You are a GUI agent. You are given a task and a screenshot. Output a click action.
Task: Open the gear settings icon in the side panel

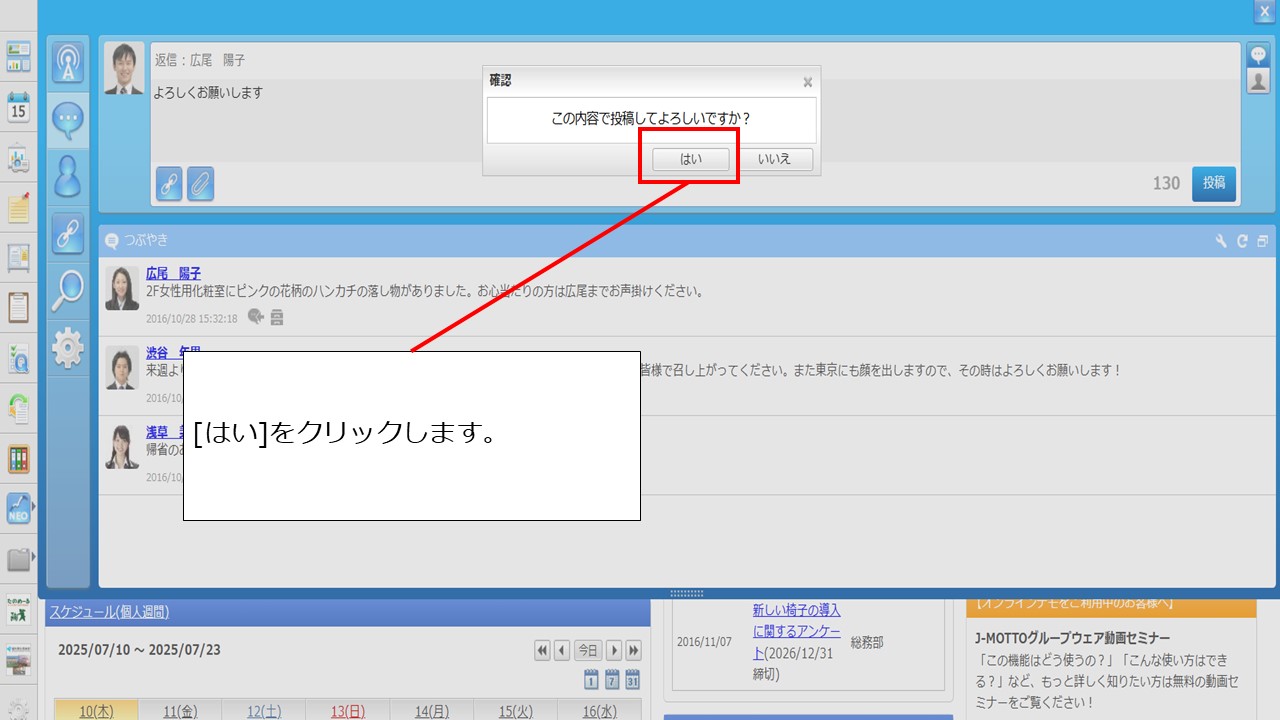(68, 347)
